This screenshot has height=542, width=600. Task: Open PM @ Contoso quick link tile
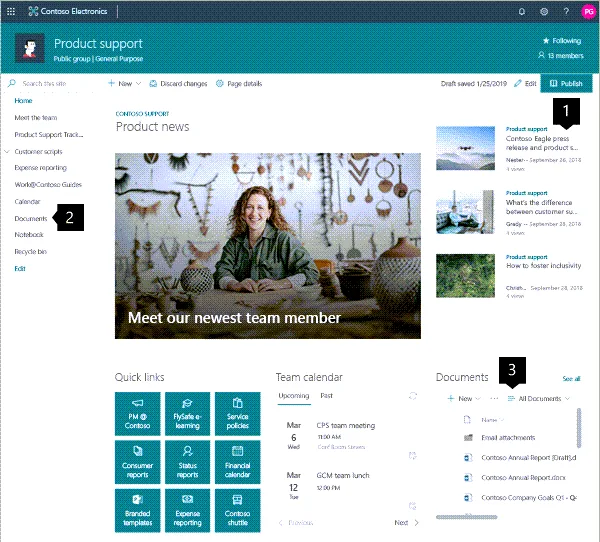137,414
